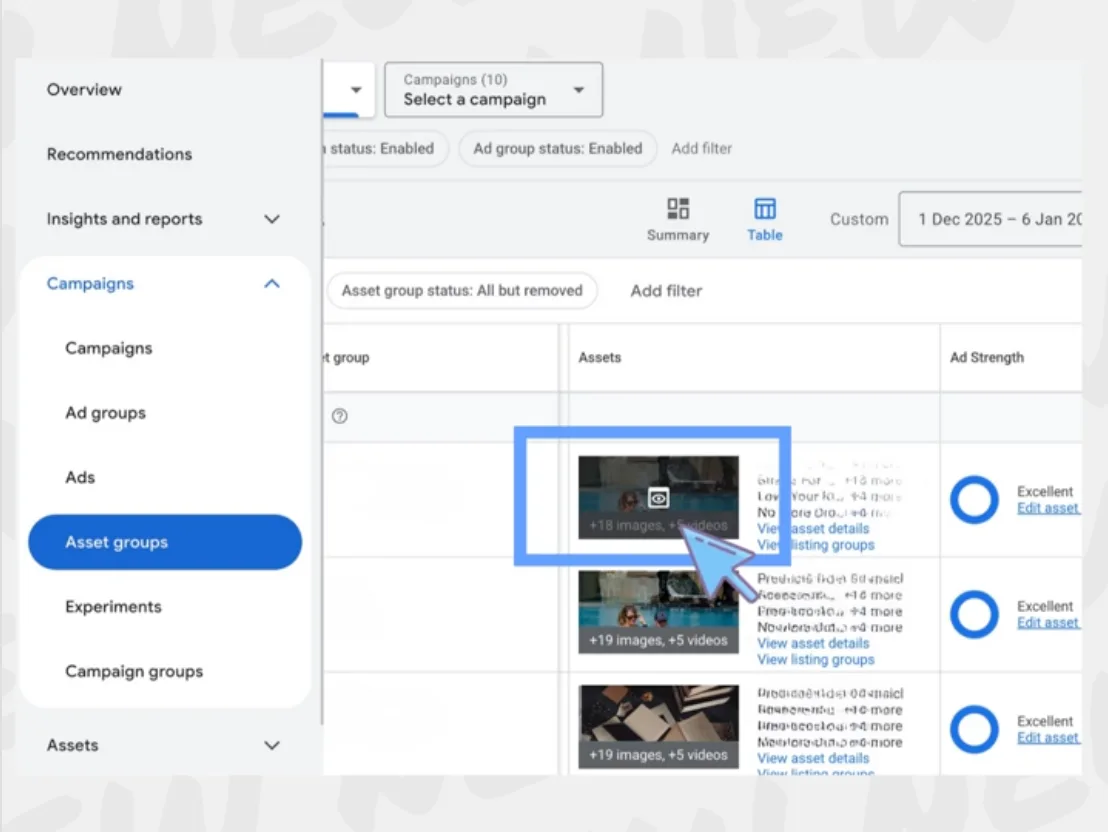Open the Ad groups page
The height and width of the screenshot is (832, 1108).
point(105,413)
